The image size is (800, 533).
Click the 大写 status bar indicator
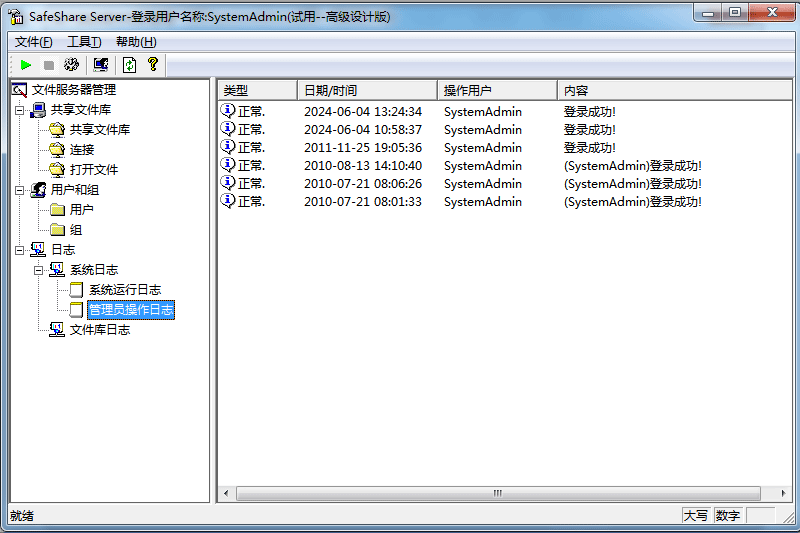tap(695, 516)
